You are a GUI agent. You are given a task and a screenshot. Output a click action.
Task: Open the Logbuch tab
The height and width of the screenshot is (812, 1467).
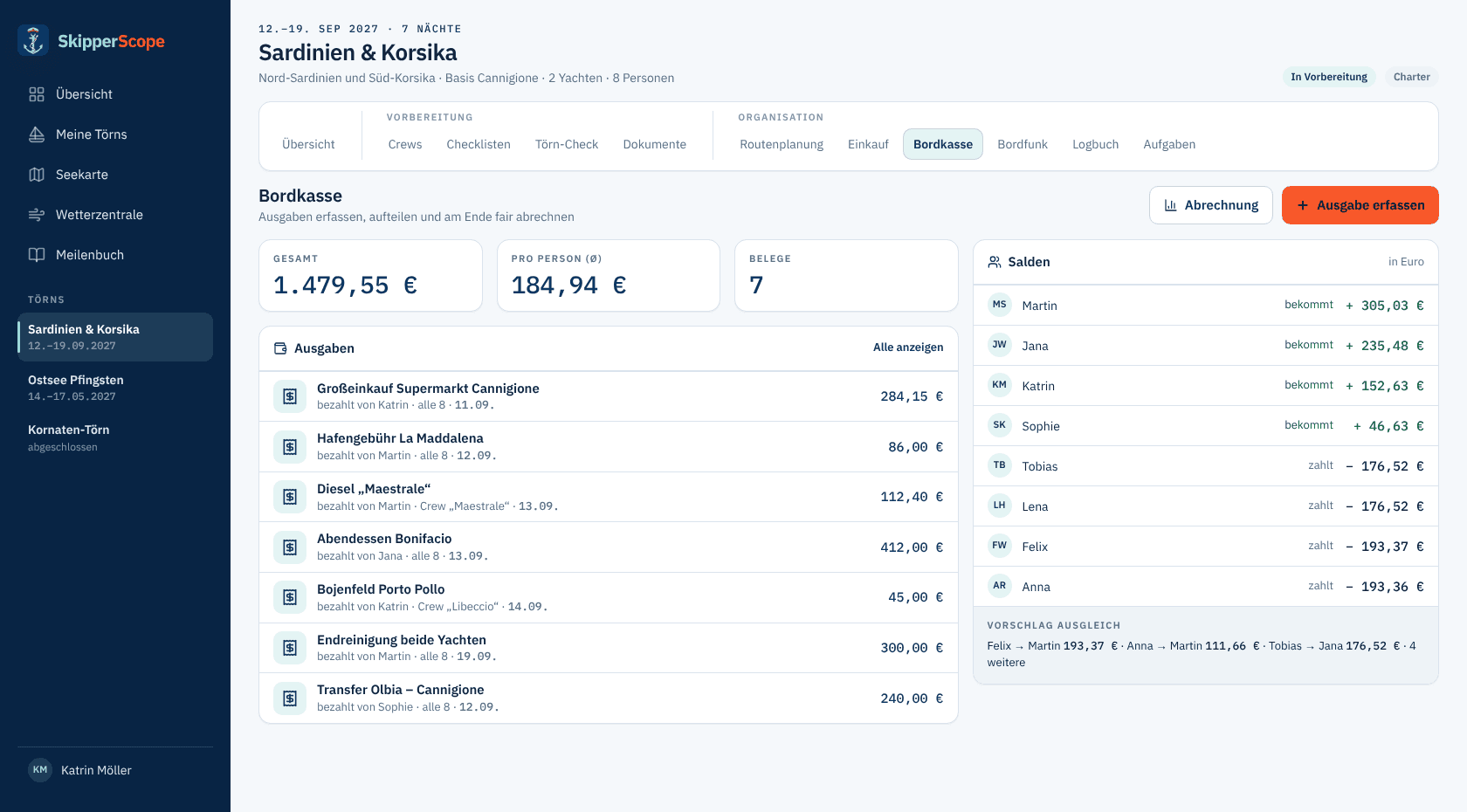1096,144
